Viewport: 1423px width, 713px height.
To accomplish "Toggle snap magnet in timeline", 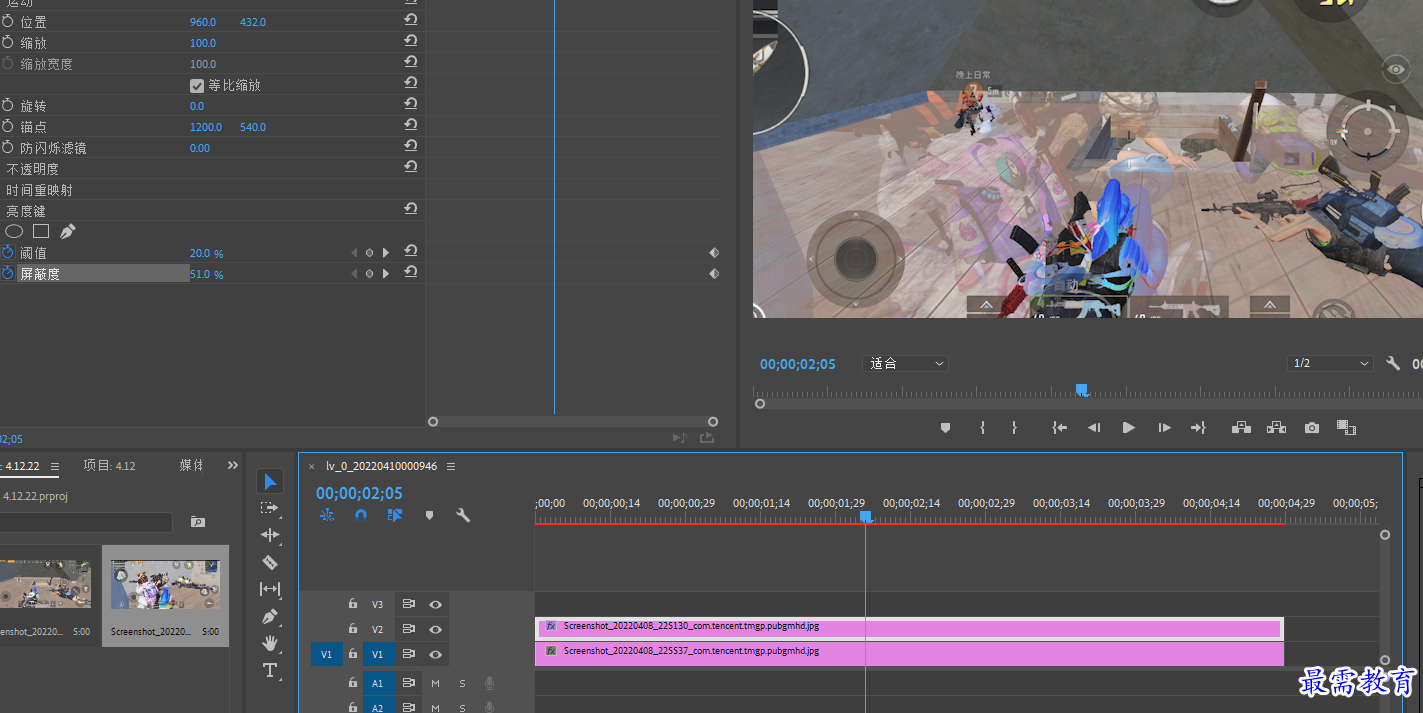I will coord(361,516).
